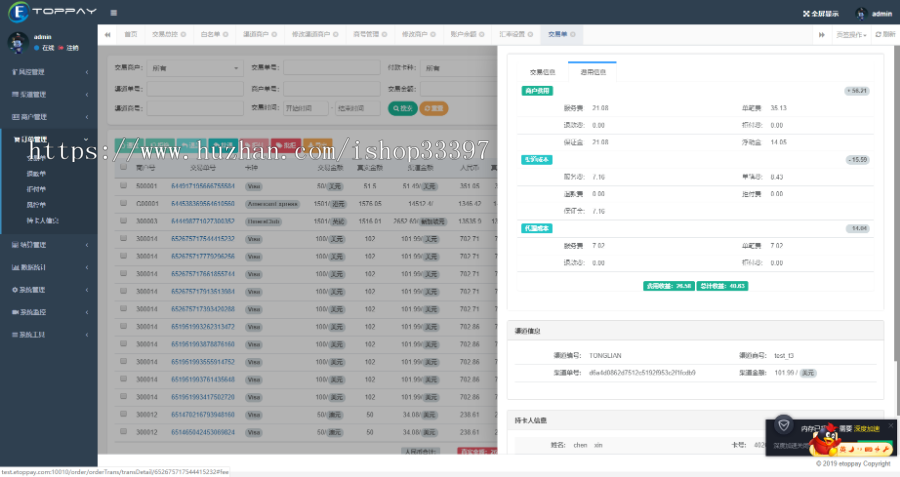The width and height of the screenshot is (900, 477).
Task: Expand the sidebar section below 持卡人信息
Action: tap(49, 245)
